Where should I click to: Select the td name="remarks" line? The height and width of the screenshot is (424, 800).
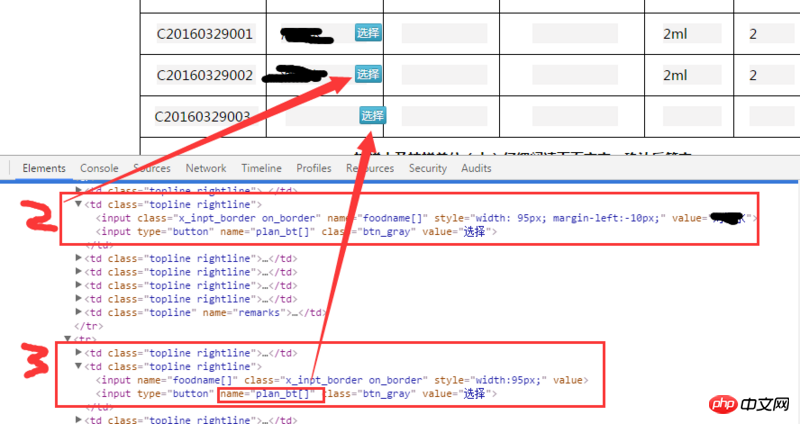(x=204, y=312)
